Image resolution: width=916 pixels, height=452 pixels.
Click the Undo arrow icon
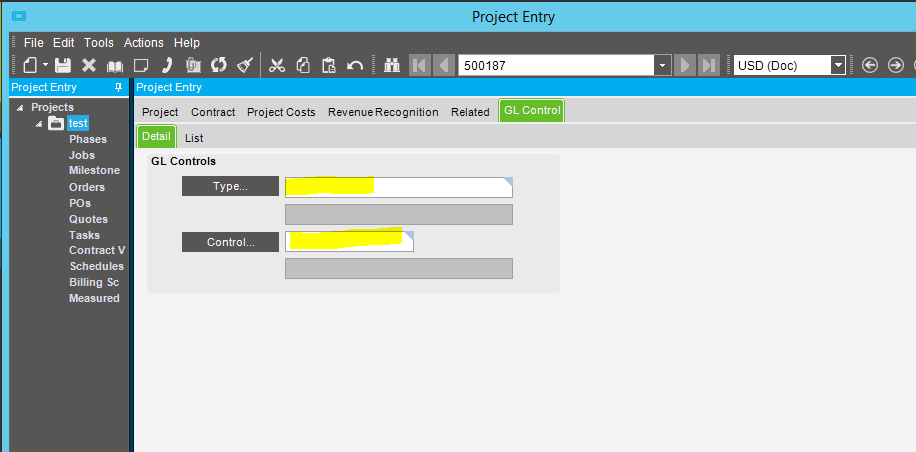click(x=355, y=65)
